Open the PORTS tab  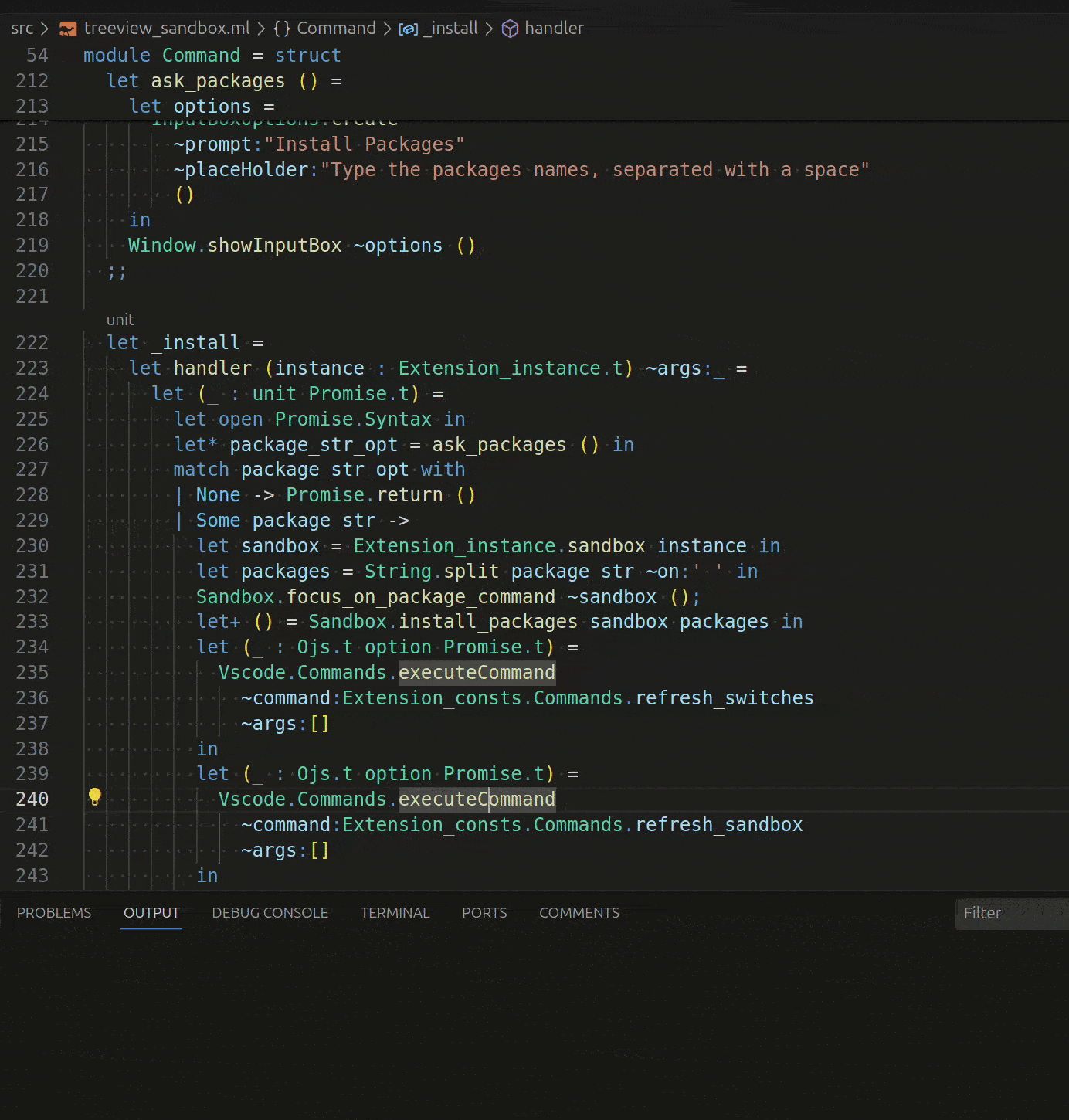(484, 912)
